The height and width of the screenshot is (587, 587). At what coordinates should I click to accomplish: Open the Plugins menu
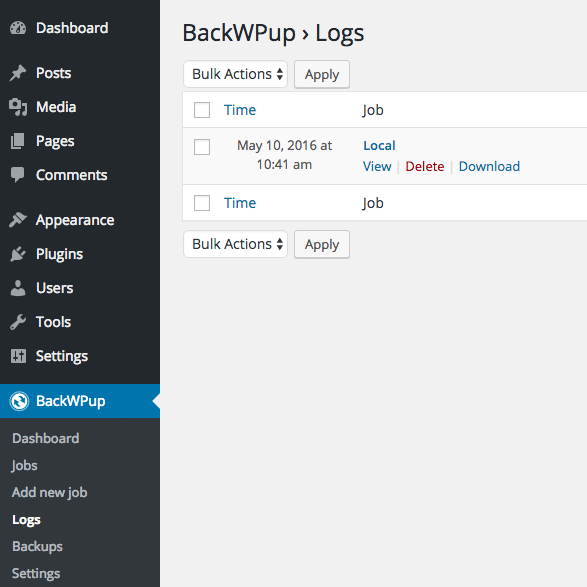click(x=60, y=255)
